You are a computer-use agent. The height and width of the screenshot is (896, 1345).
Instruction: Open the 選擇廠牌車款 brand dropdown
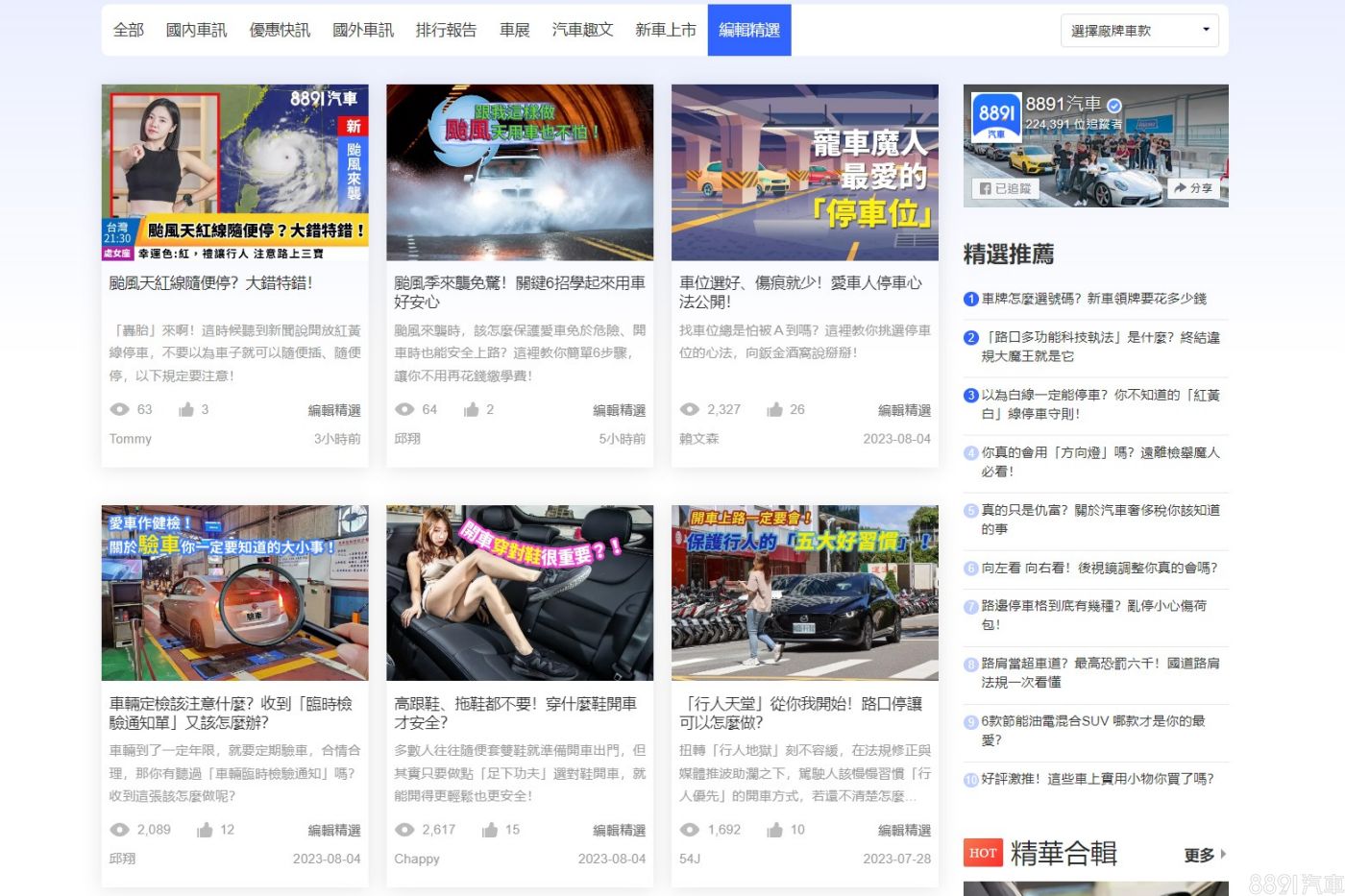click(1139, 31)
